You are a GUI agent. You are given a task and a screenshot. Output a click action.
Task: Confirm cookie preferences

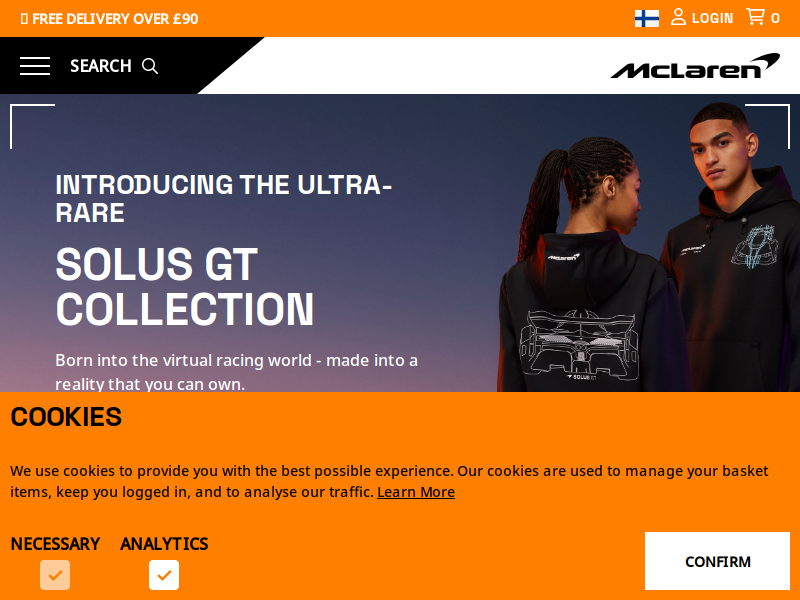(717, 561)
